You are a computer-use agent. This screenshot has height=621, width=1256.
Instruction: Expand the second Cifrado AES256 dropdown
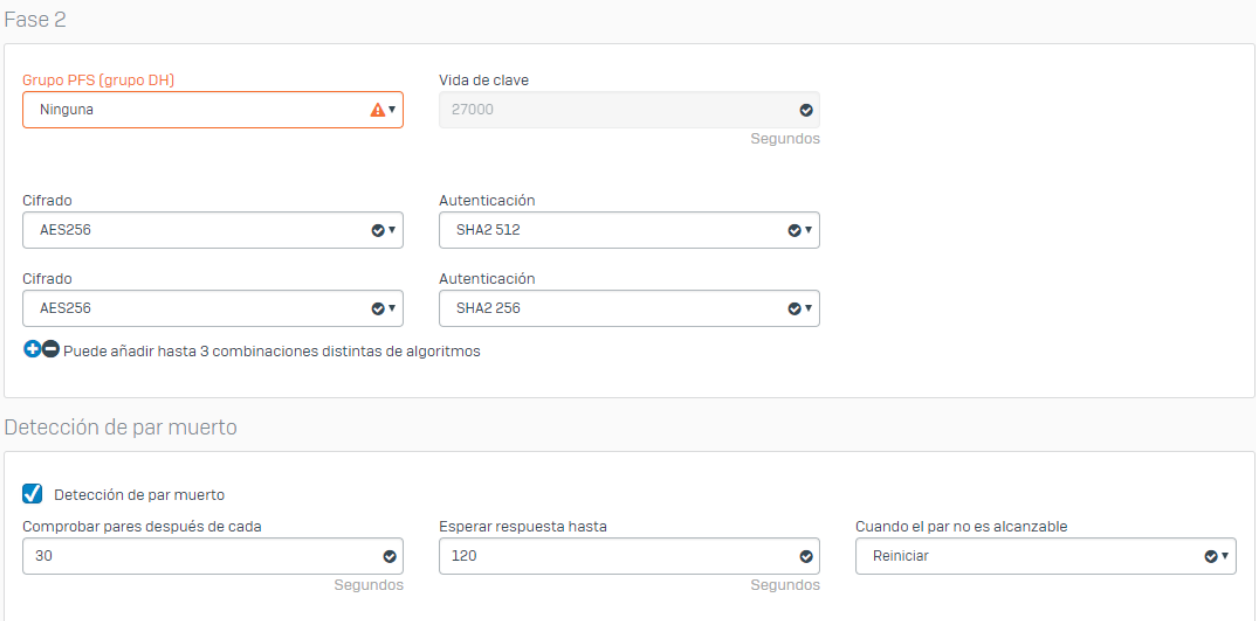[x=200, y=309]
